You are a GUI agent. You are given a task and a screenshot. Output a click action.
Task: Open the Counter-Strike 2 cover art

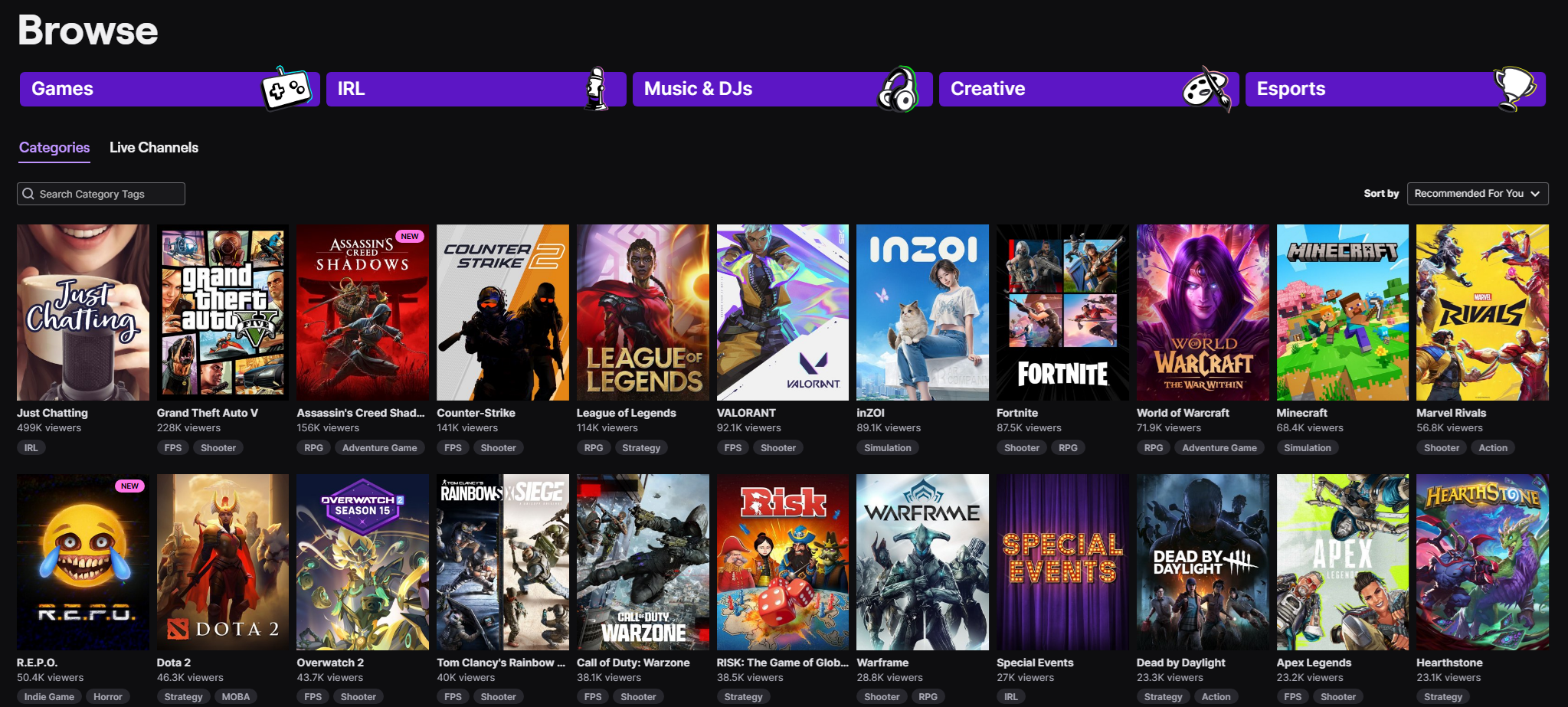tap(502, 313)
